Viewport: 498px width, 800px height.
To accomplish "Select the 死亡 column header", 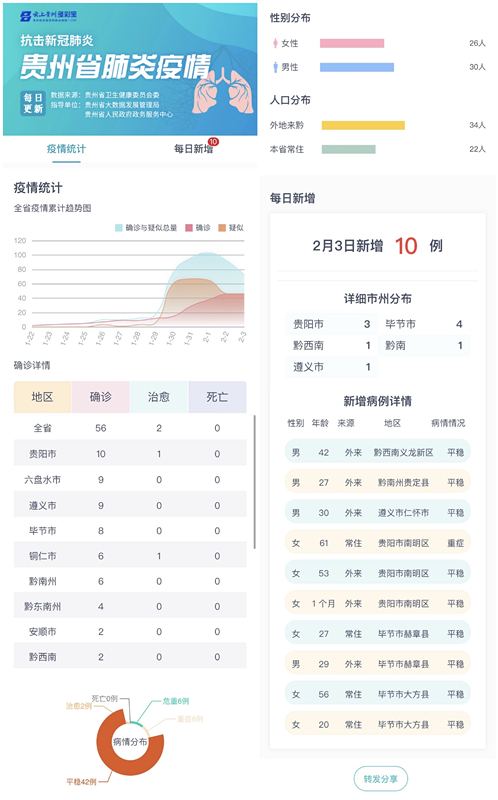I will (x=217, y=397).
